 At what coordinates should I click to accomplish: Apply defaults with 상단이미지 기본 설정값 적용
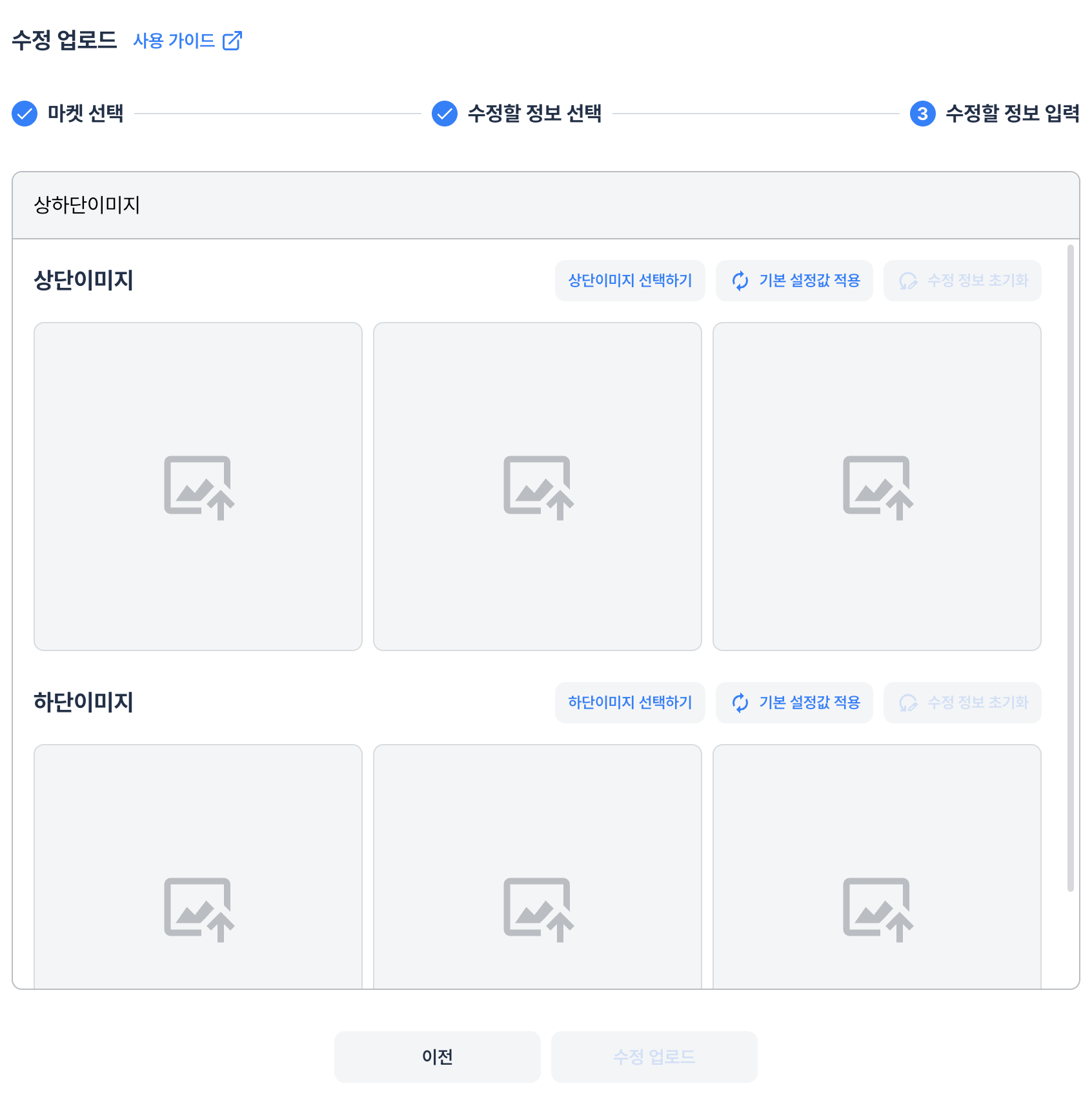794,281
